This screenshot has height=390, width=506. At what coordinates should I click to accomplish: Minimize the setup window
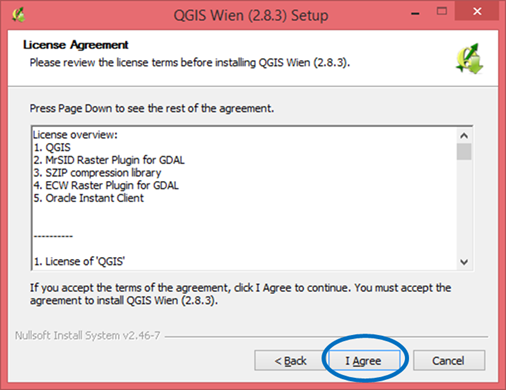click(415, 13)
